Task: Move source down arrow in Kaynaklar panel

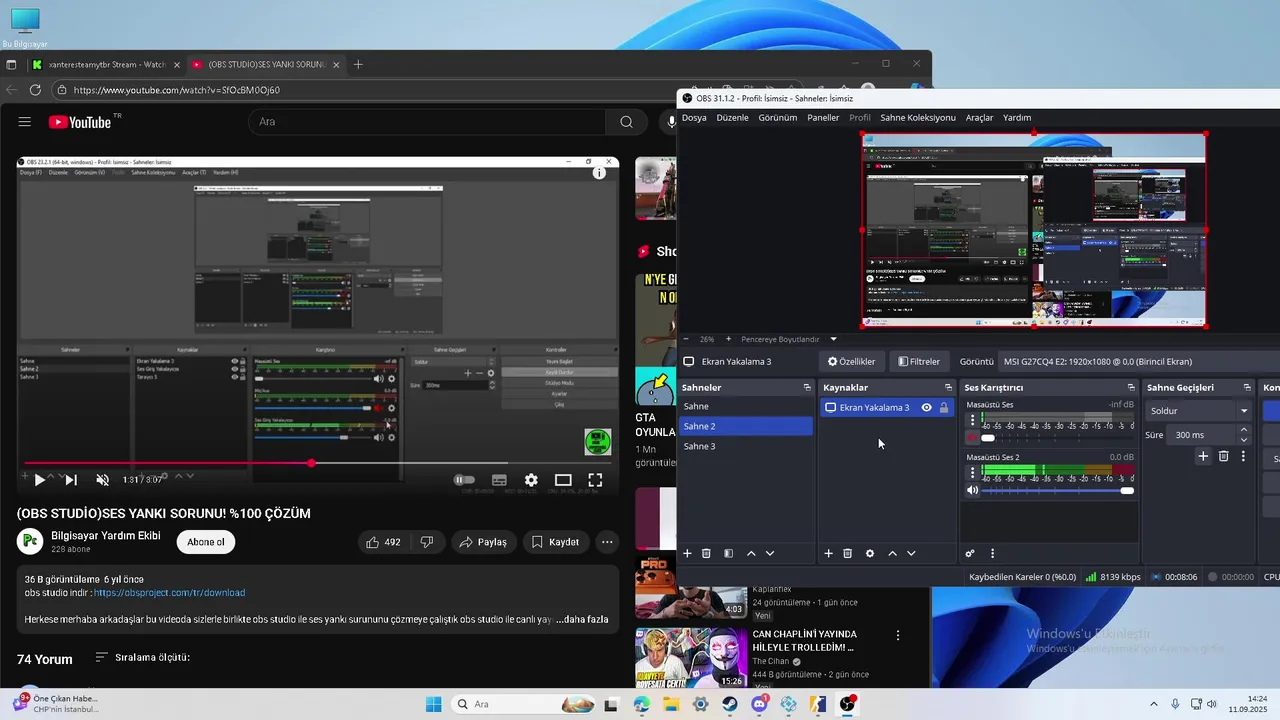Action: [911, 554]
